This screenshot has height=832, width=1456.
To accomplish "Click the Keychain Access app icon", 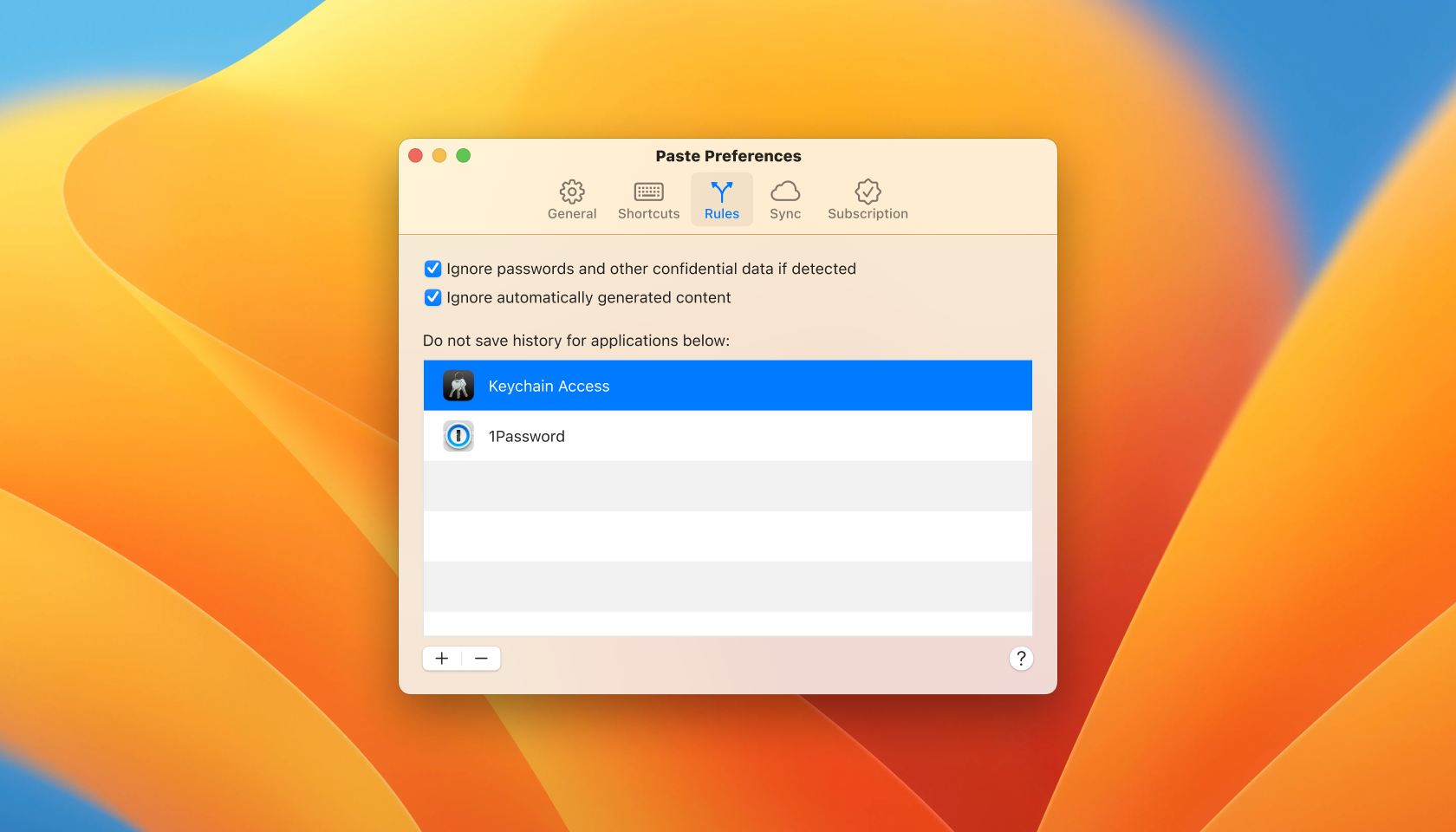I will tap(458, 386).
